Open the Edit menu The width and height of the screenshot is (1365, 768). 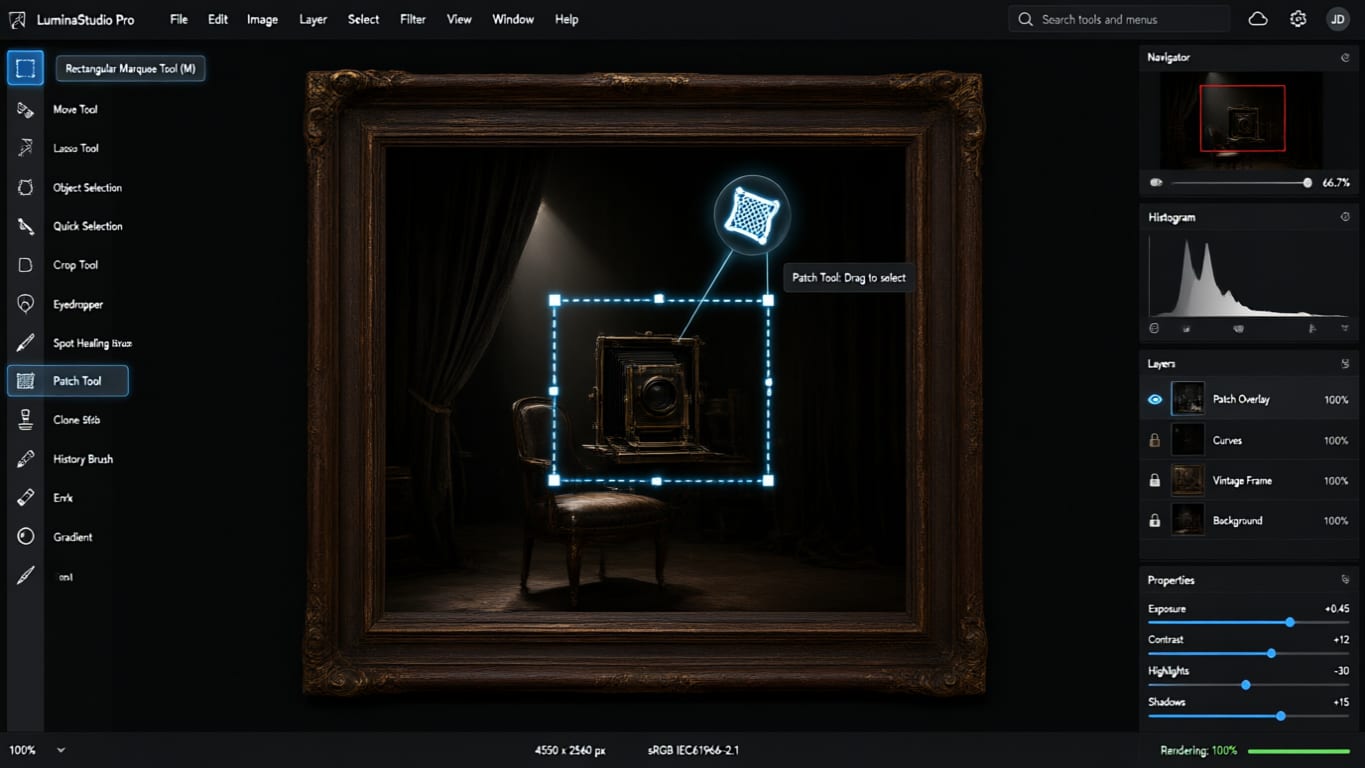coord(218,19)
